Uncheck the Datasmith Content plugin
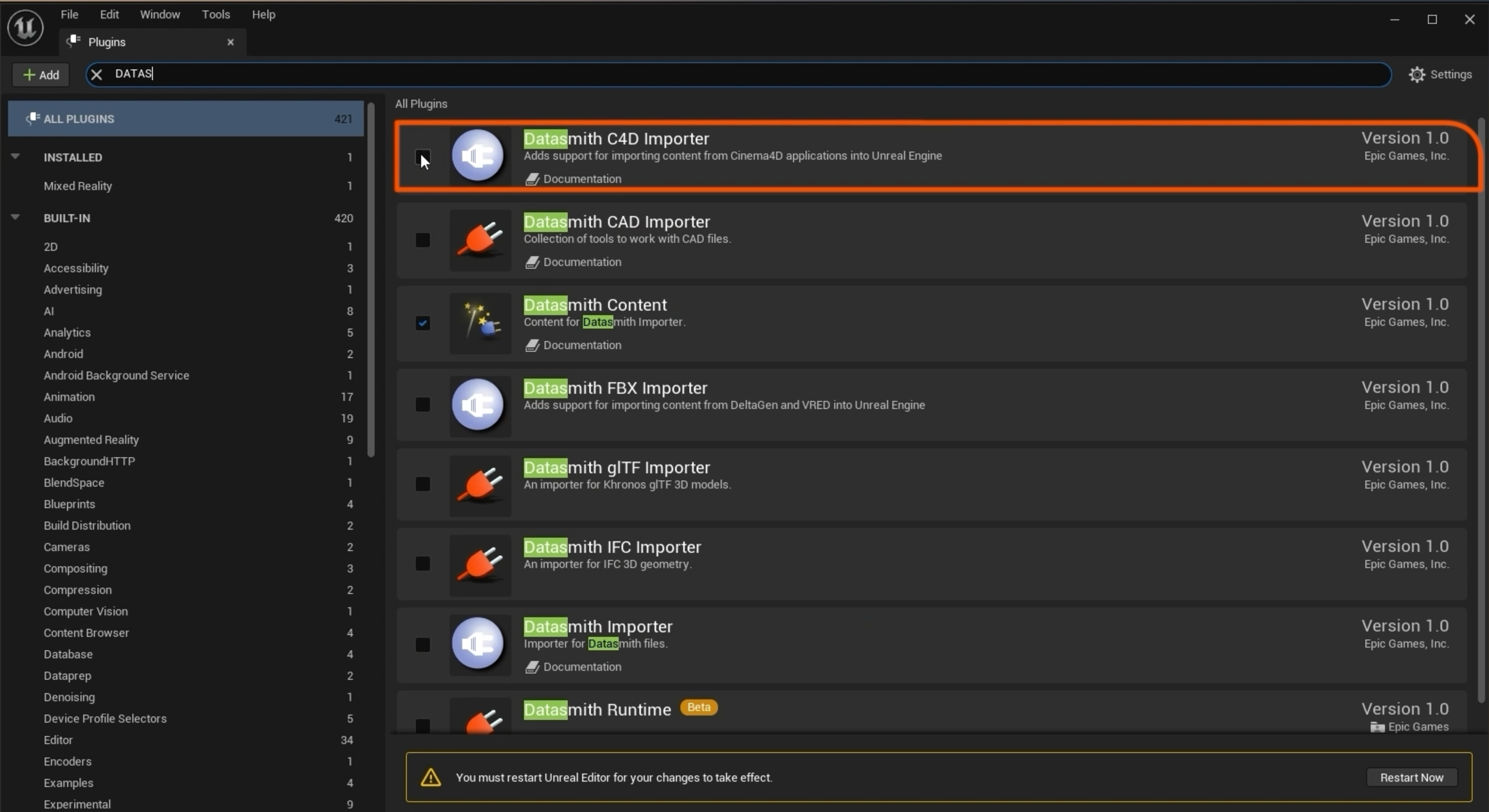Viewport: 1489px width, 812px height. coord(423,323)
